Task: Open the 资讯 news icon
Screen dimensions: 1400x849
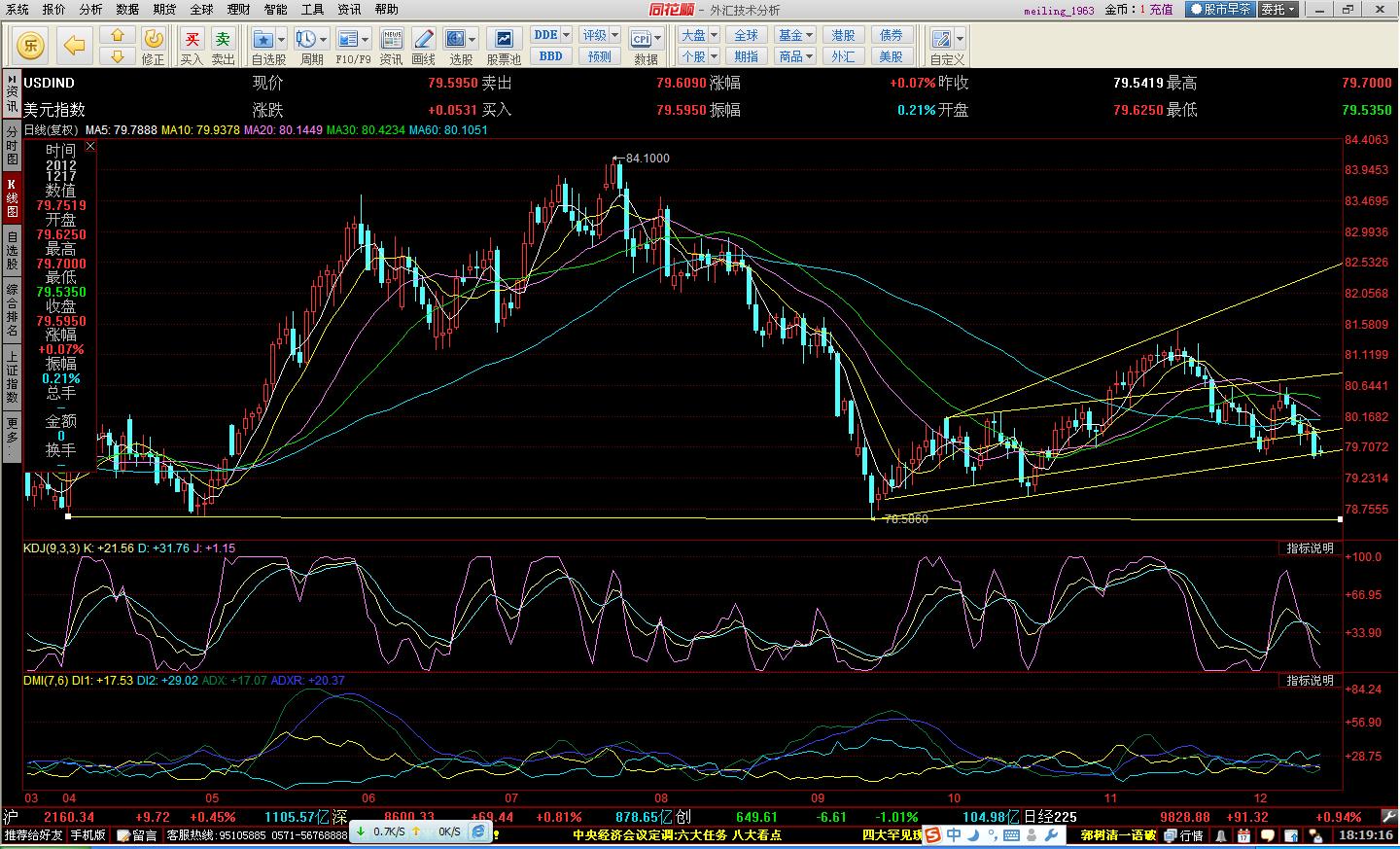Action: pyautogui.click(x=392, y=39)
